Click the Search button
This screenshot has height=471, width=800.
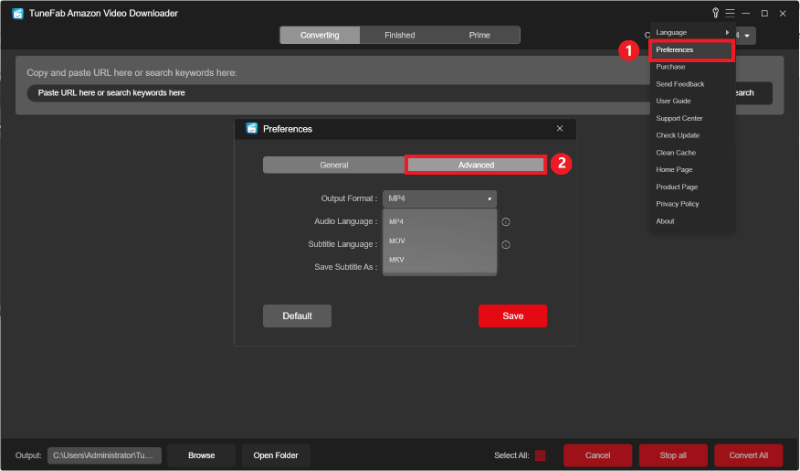pyautogui.click(x=753, y=93)
